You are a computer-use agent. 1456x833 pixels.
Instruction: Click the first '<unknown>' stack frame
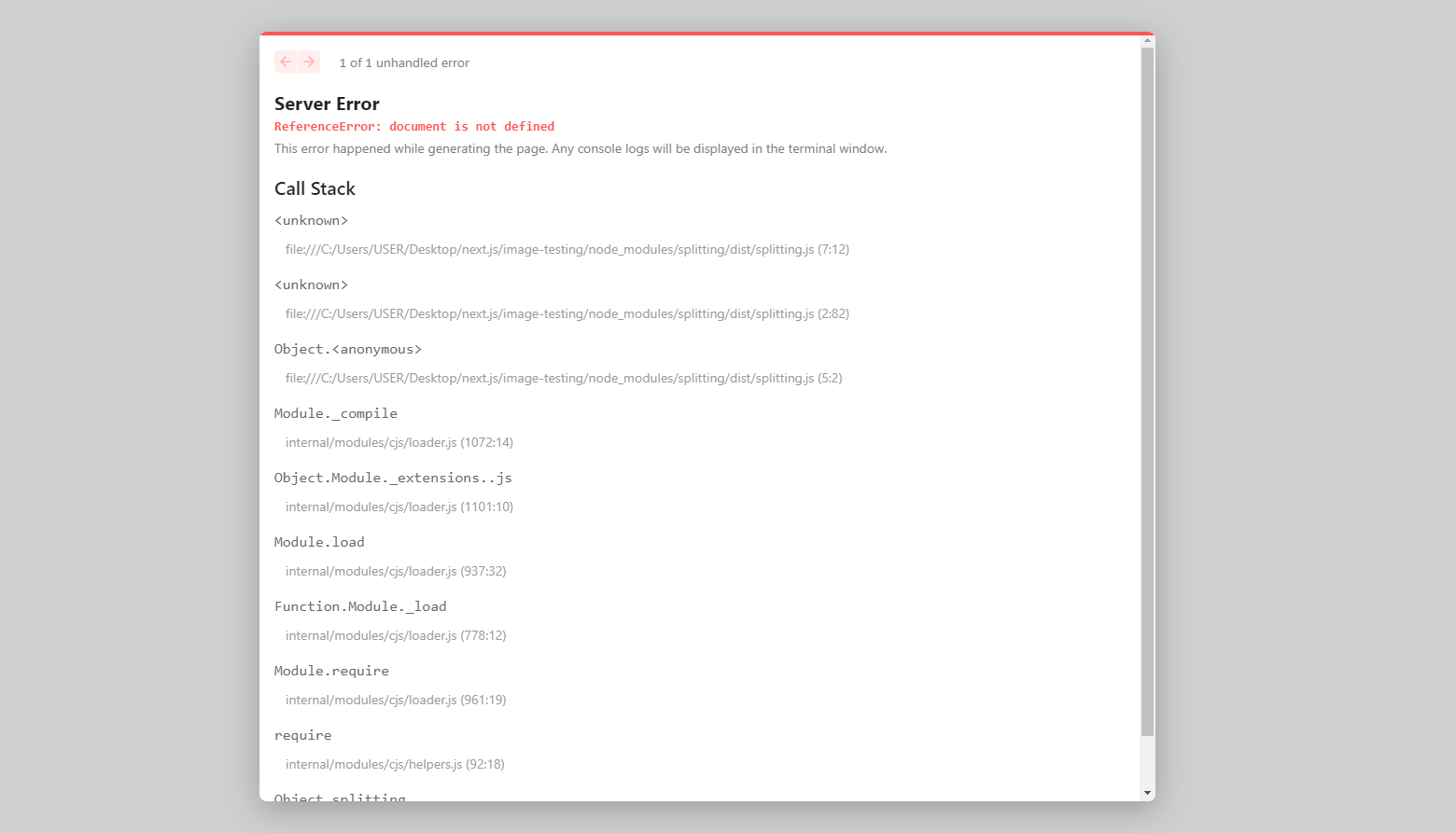pyautogui.click(x=311, y=220)
